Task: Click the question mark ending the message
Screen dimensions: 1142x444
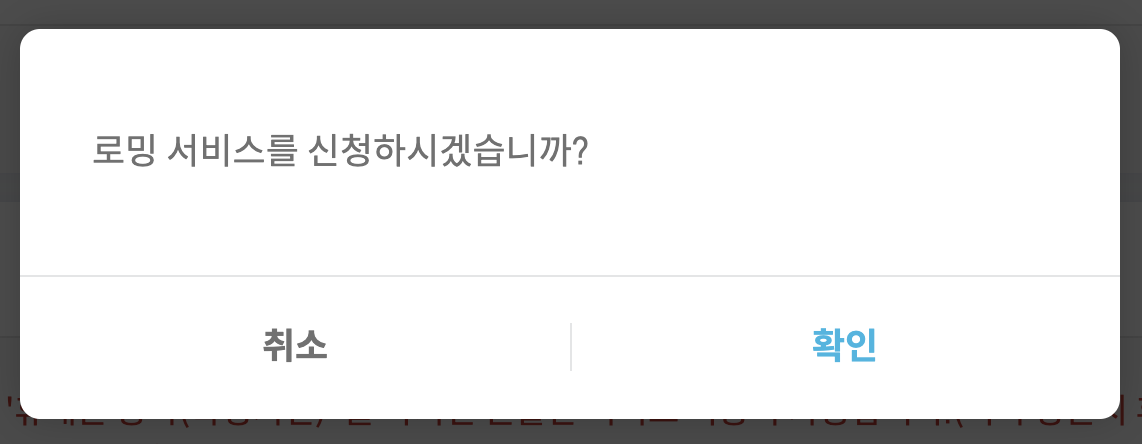Action: tap(580, 151)
